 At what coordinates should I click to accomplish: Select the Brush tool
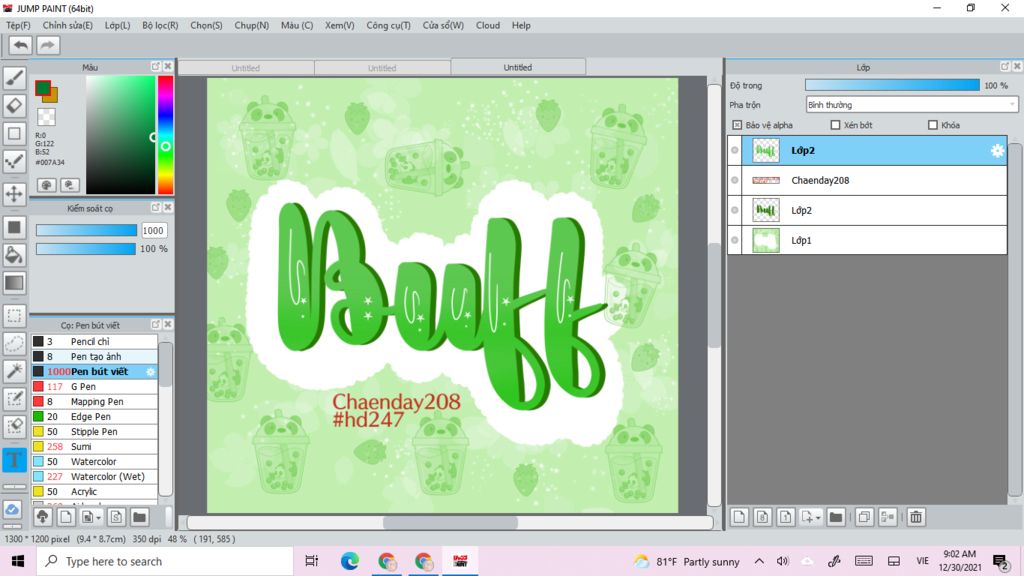pos(14,78)
